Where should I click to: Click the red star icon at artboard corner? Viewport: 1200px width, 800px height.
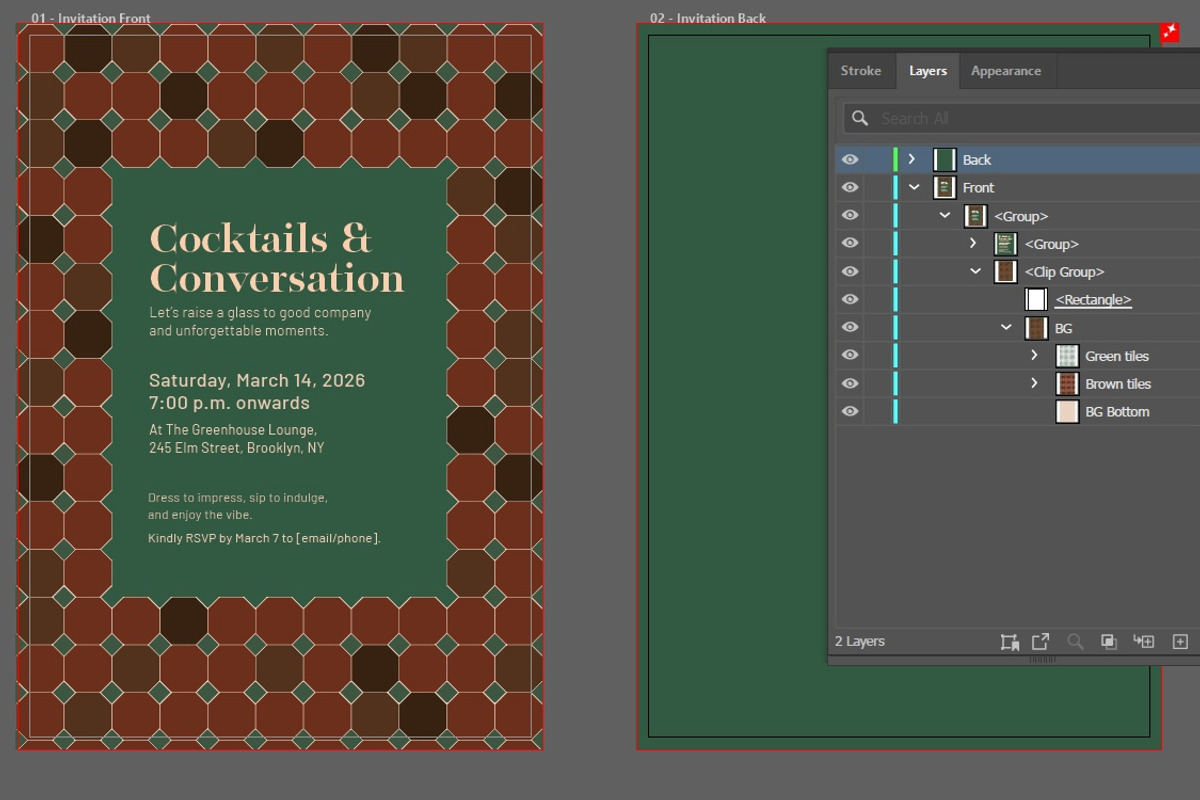tap(1170, 33)
